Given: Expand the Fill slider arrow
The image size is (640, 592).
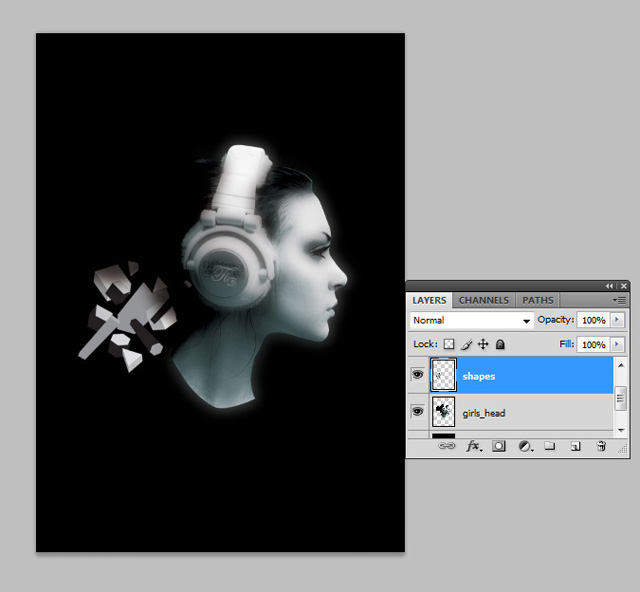Looking at the screenshot, I should coord(617,344).
